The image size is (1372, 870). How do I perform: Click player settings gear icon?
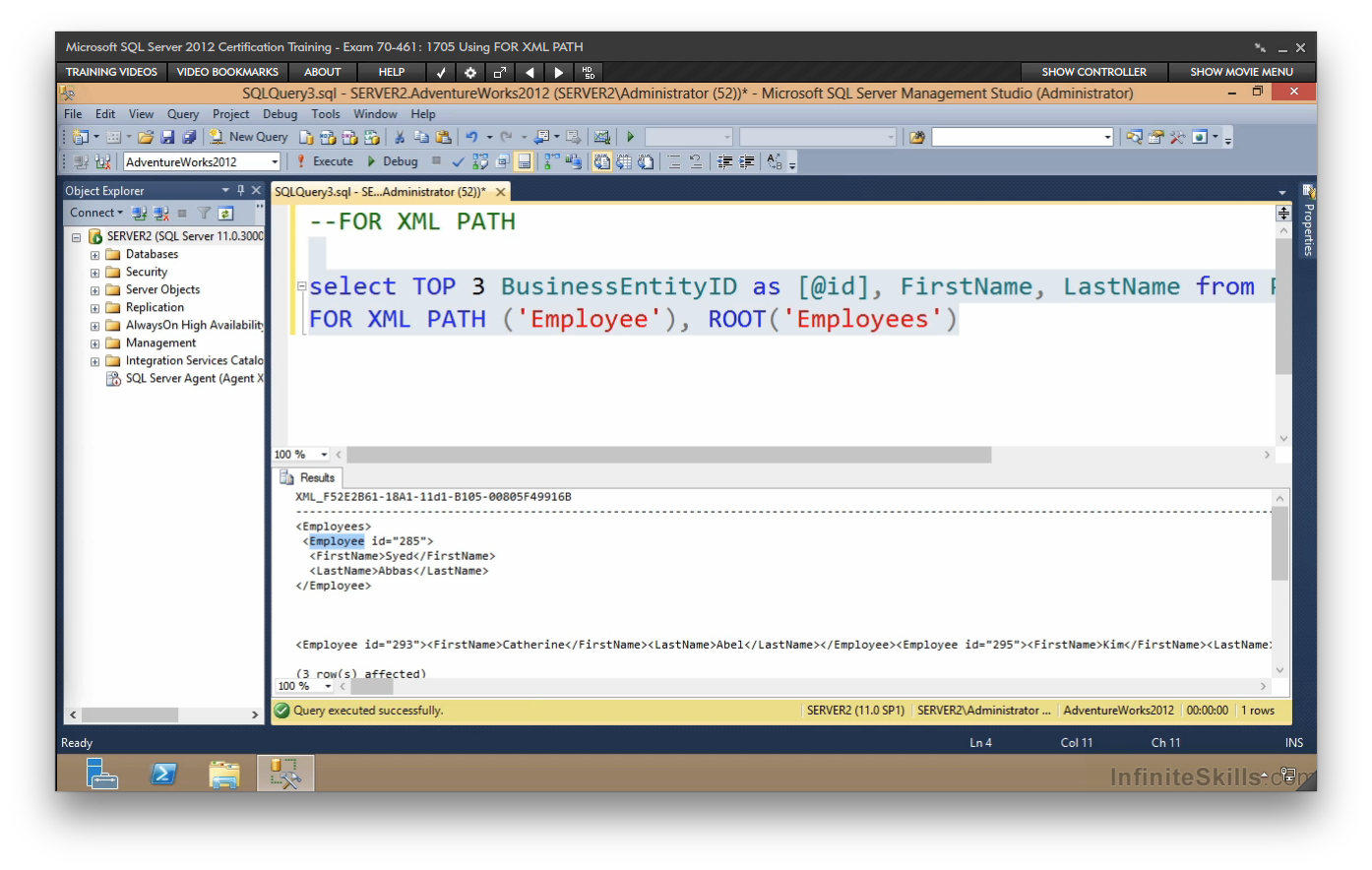[x=470, y=72]
